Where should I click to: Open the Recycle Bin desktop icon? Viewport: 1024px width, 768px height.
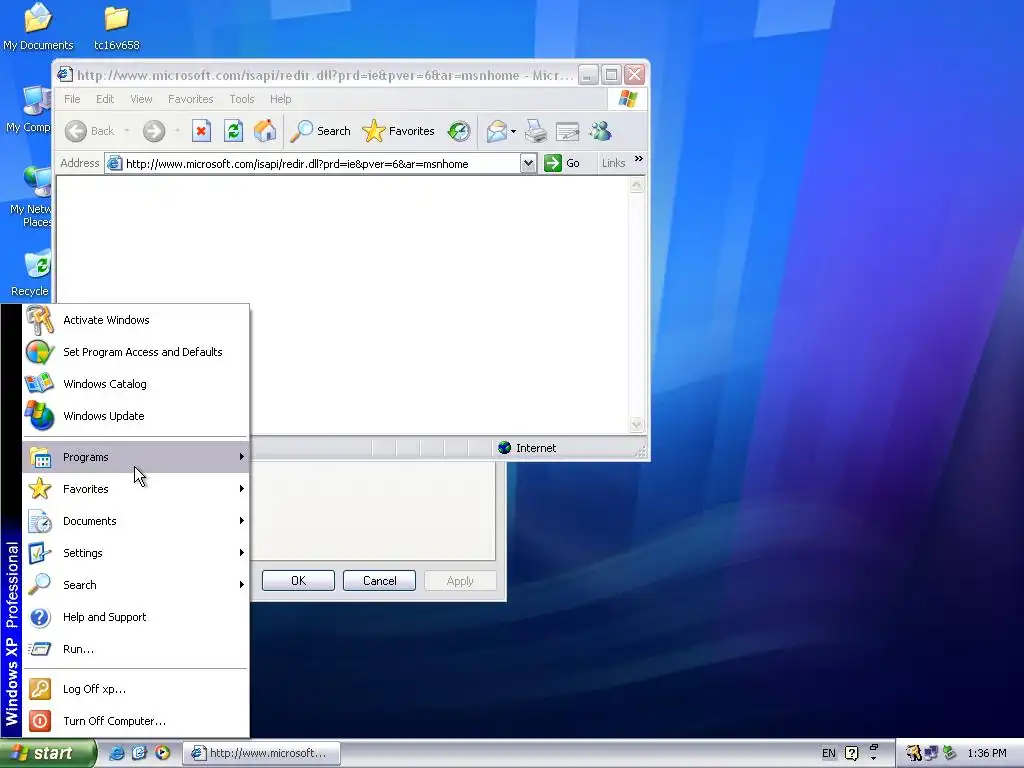coord(30,273)
